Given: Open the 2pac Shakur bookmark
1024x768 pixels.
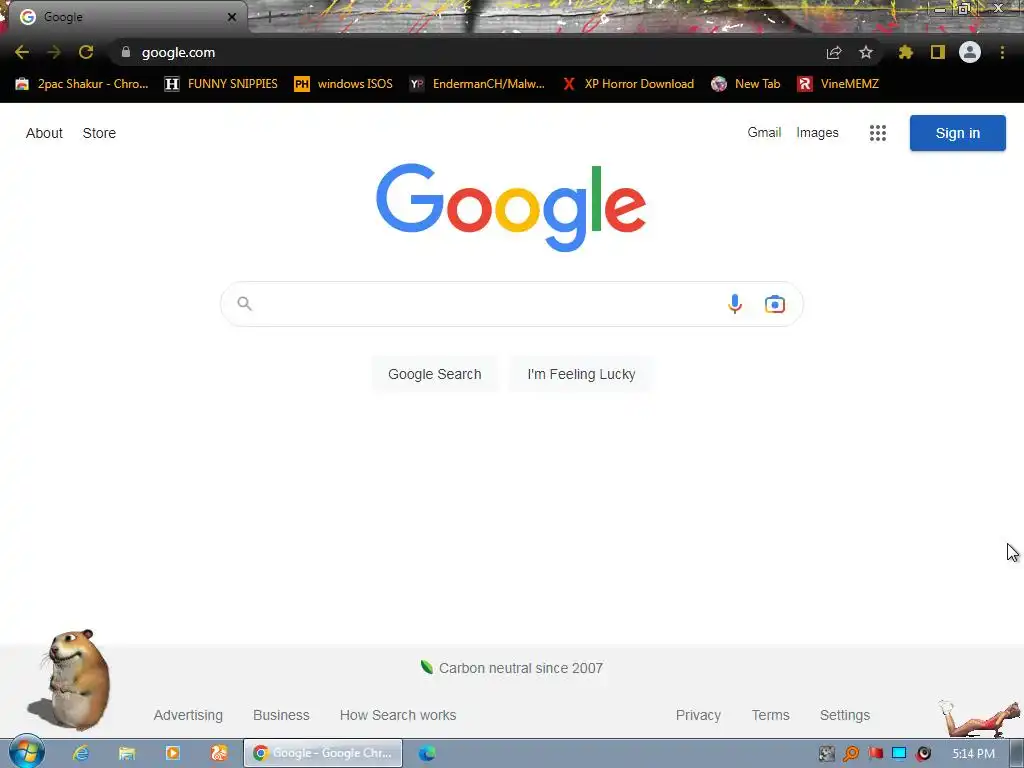Looking at the screenshot, I should (82, 84).
